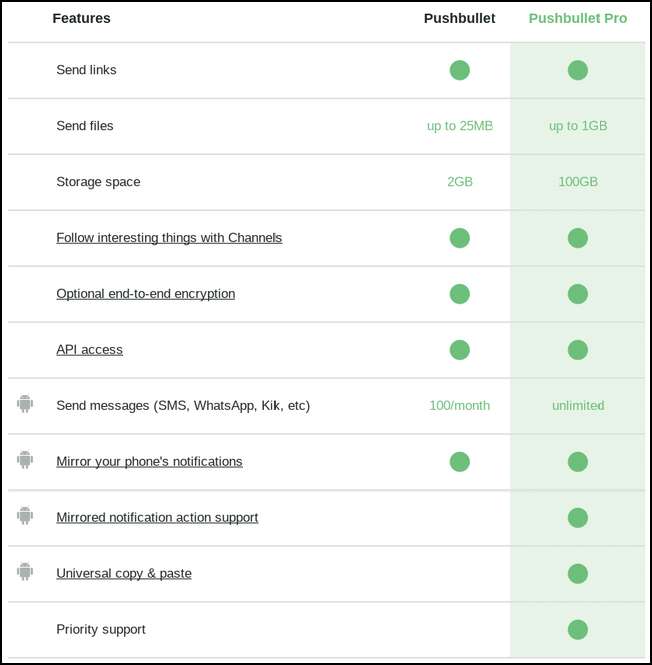Image resolution: width=652 pixels, height=665 pixels.
Task: Open Follow interesting things with Channels link
Action: click(x=169, y=238)
